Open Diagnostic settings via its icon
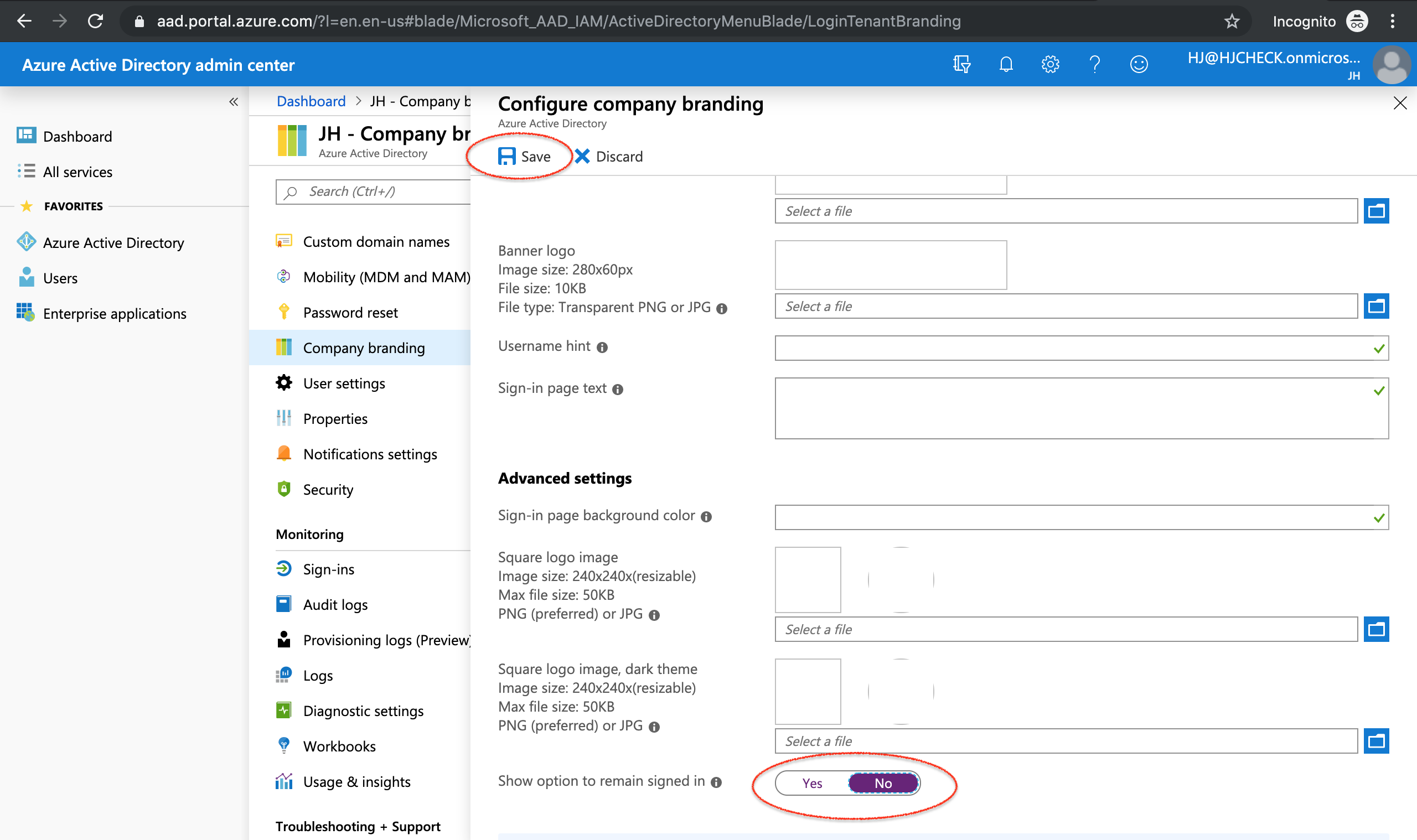This screenshot has height=840, width=1417. [285, 711]
